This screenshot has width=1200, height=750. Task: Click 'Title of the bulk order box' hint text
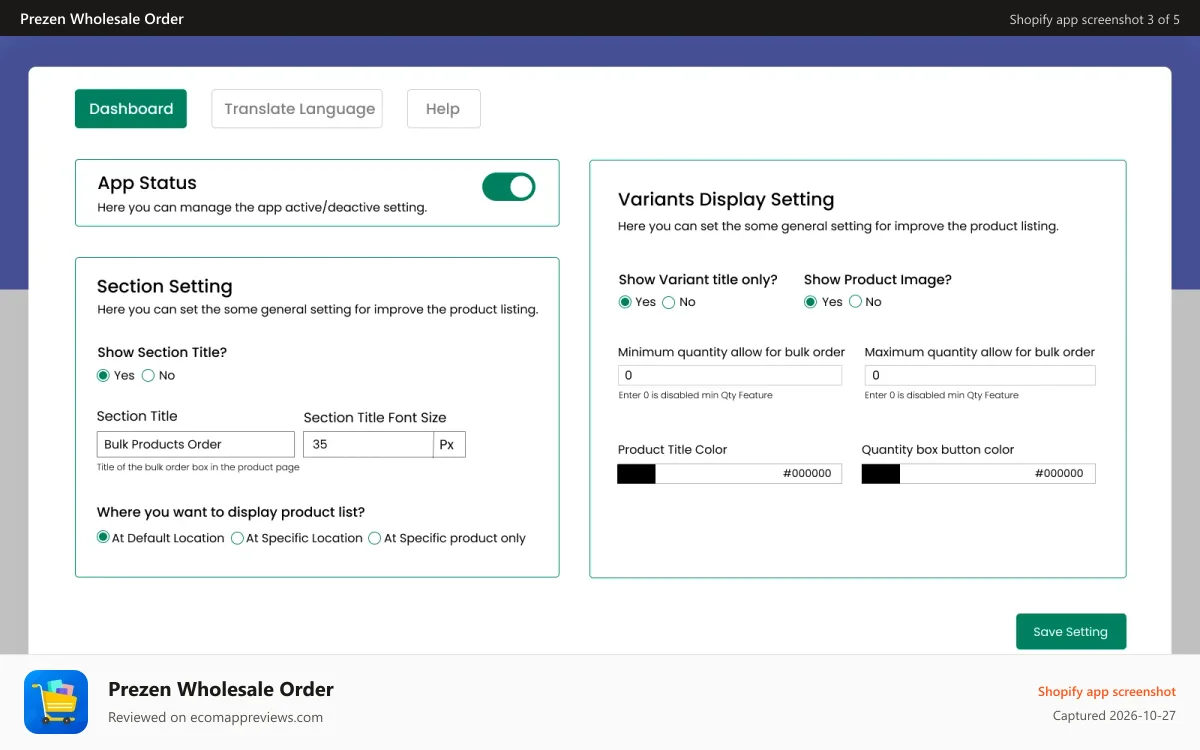pyautogui.click(x=198, y=467)
